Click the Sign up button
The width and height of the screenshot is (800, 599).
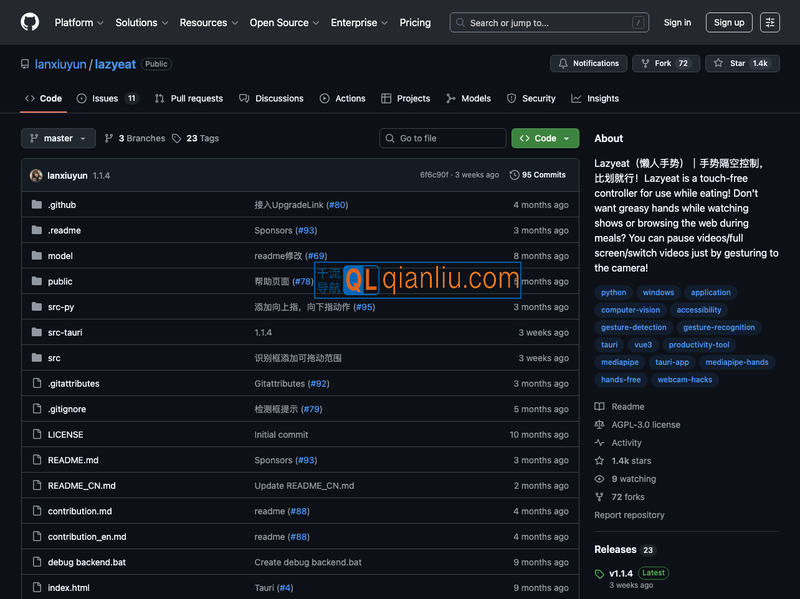pos(729,22)
